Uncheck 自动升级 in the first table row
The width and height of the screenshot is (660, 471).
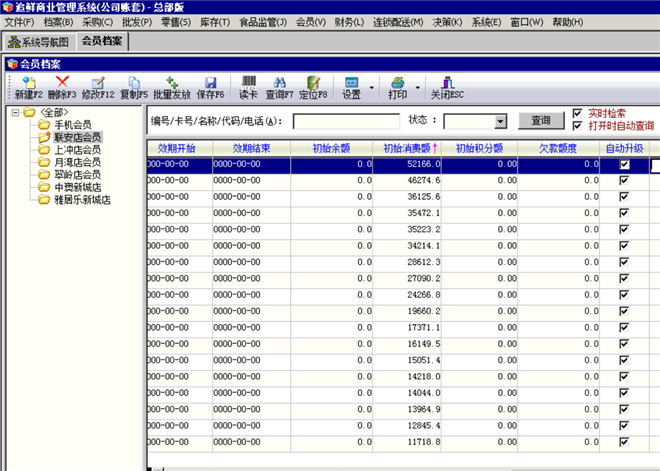coord(625,165)
